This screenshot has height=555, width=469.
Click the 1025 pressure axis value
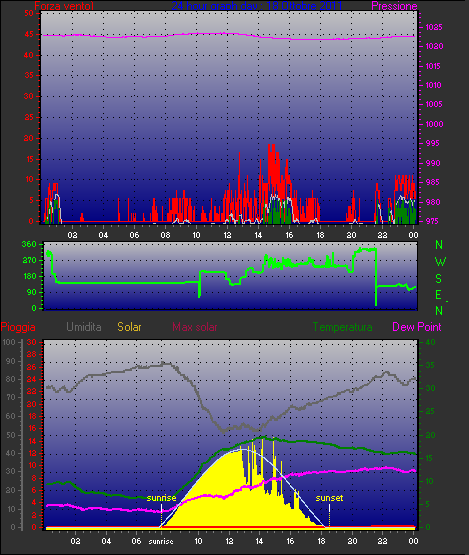tap(434, 27)
